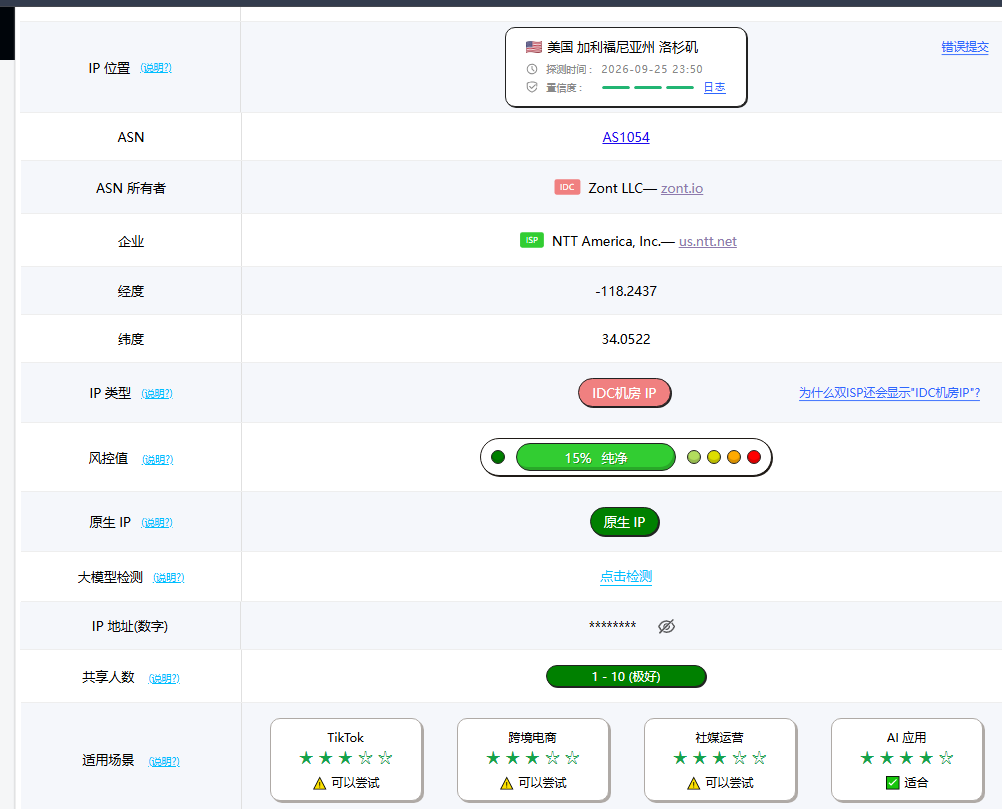Click the 1 - 10 (极好) shared users badge

[x=626, y=677]
